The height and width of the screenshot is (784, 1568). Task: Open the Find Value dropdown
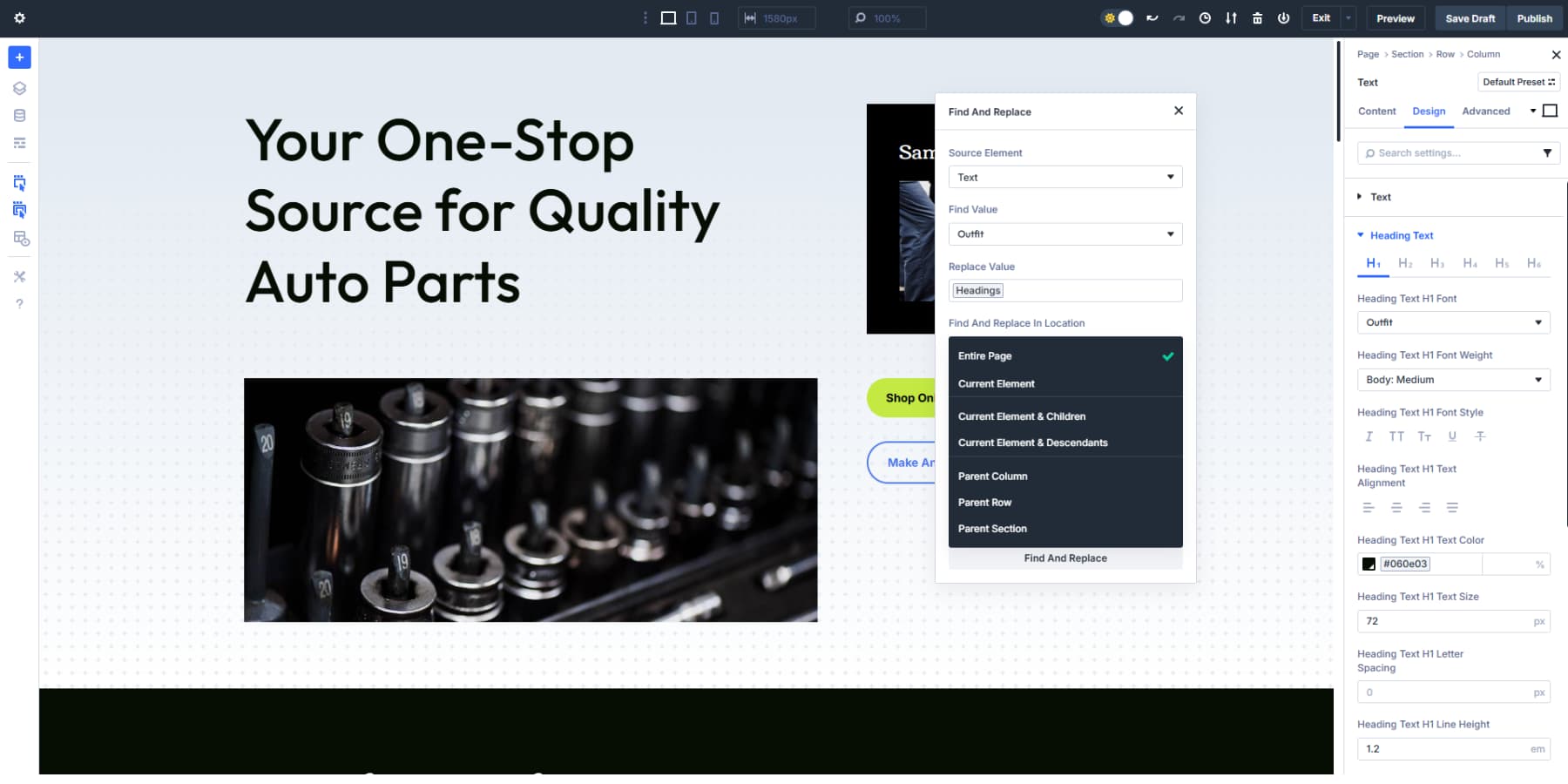tap(1065, 233)
